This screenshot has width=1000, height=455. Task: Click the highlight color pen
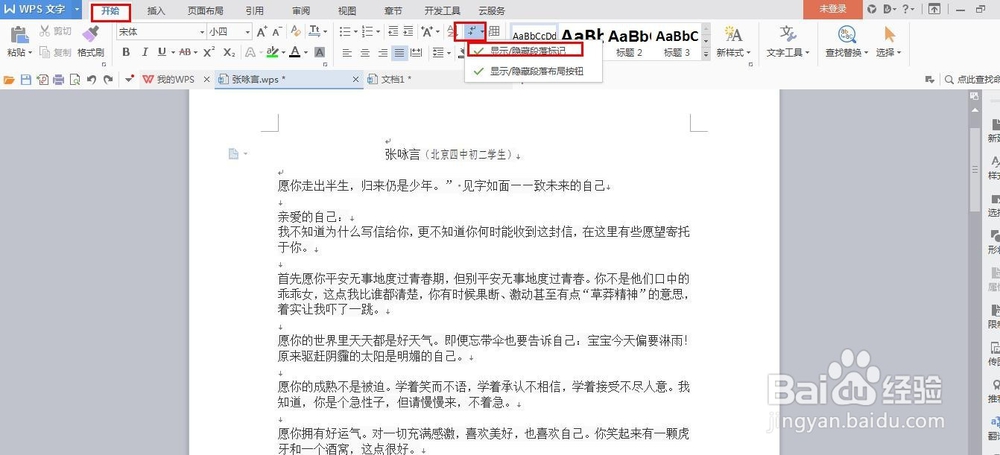click(272, 52)
